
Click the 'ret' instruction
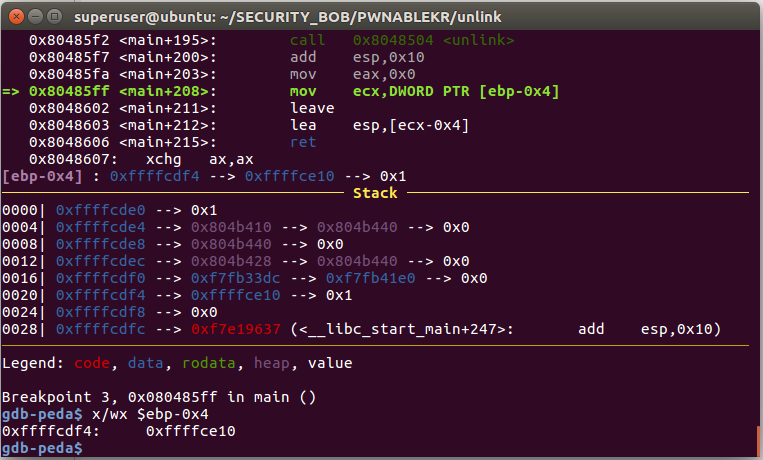pyautogui.click(x=303, y=142)
